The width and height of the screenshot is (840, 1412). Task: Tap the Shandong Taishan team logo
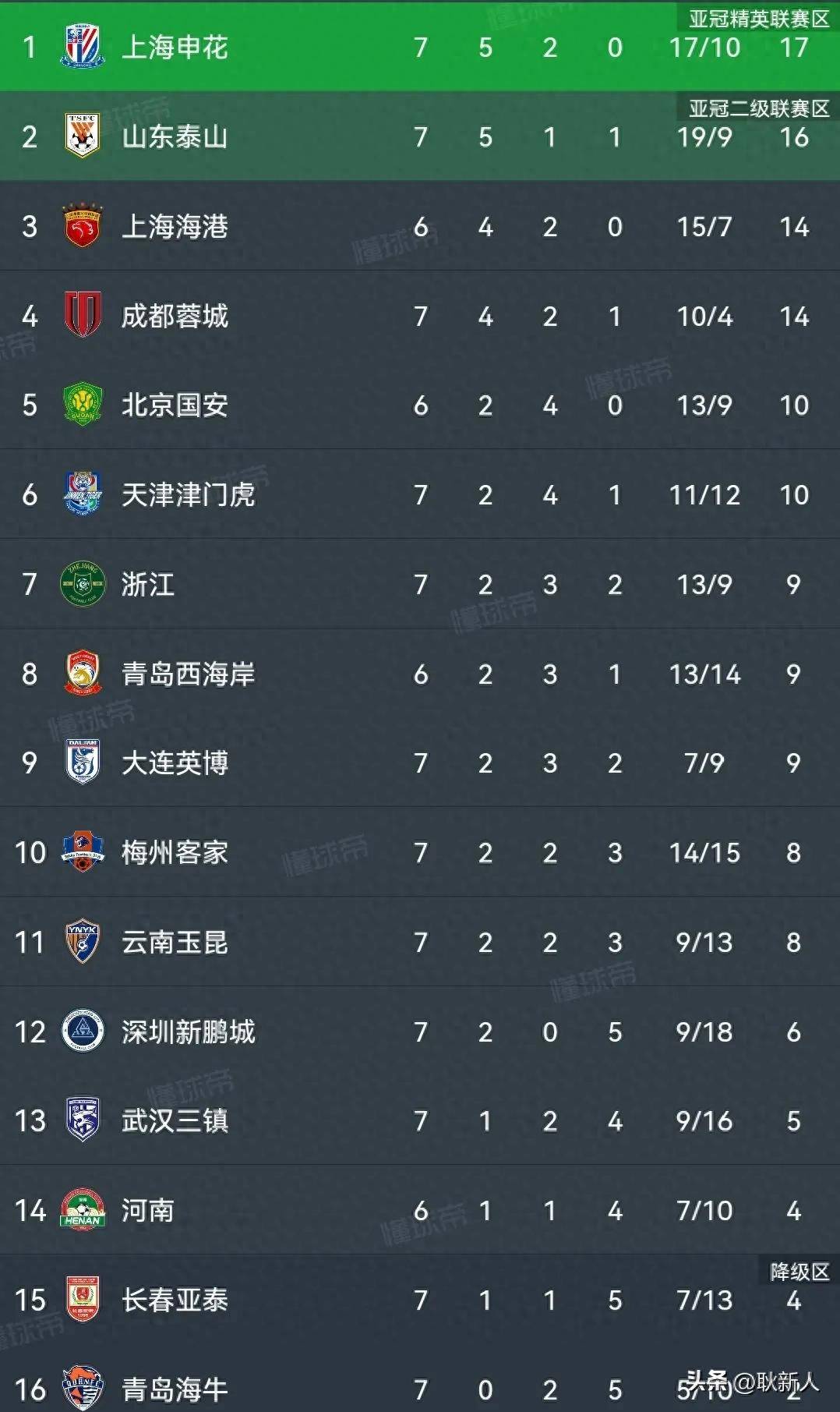83,136
